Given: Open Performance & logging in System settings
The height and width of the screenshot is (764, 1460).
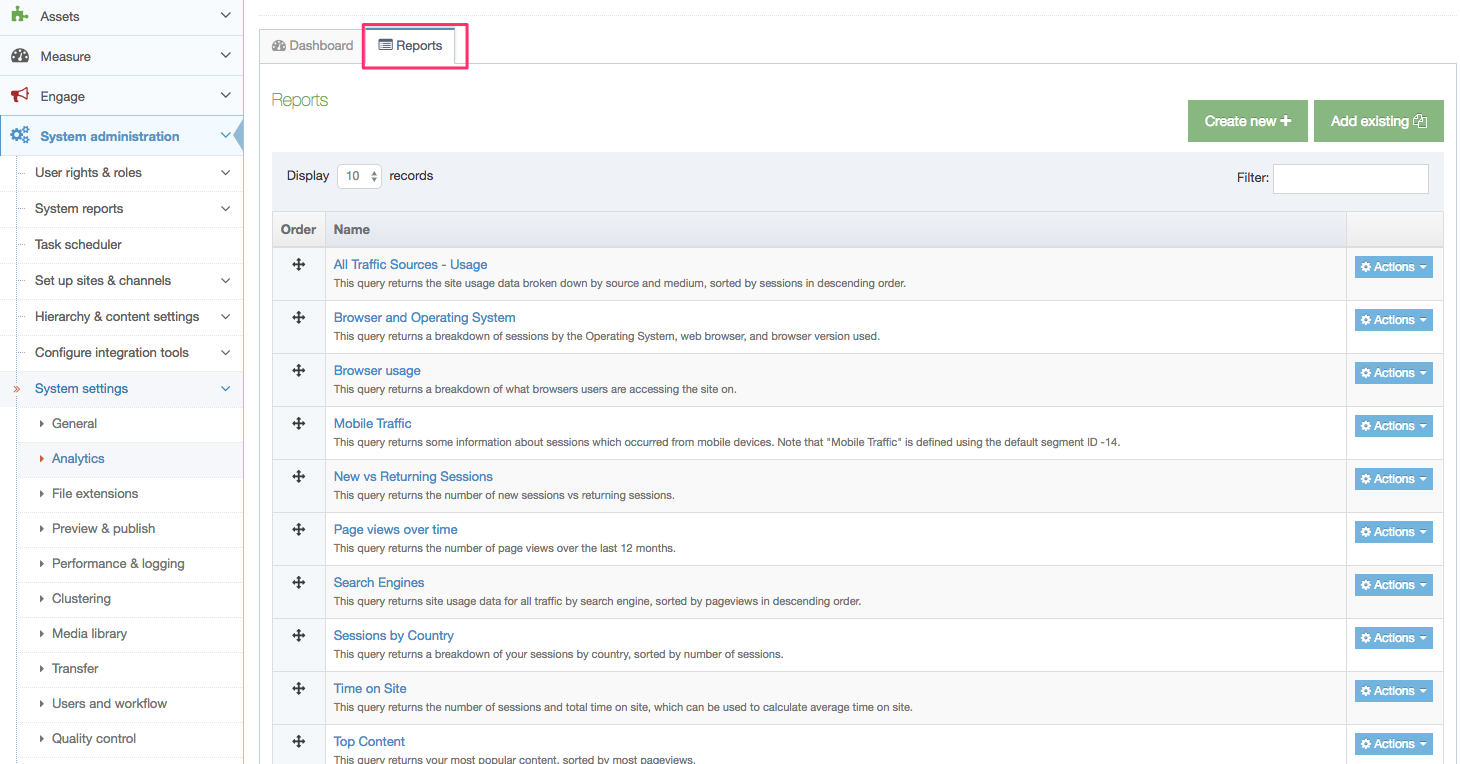Looking at the screenshot, I should 118,564.
